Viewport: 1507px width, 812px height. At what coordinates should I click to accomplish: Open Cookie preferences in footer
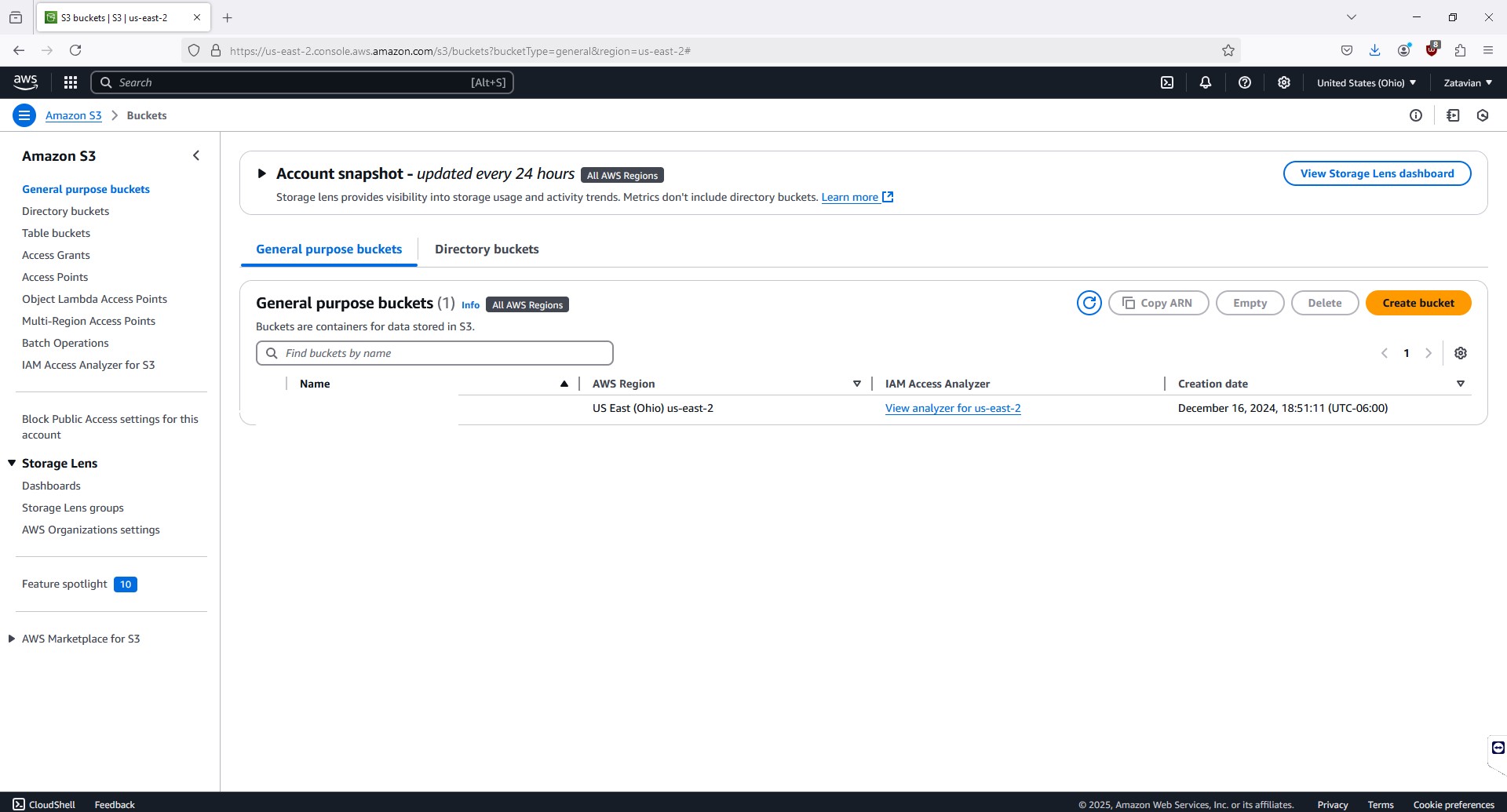point(1454,804)
